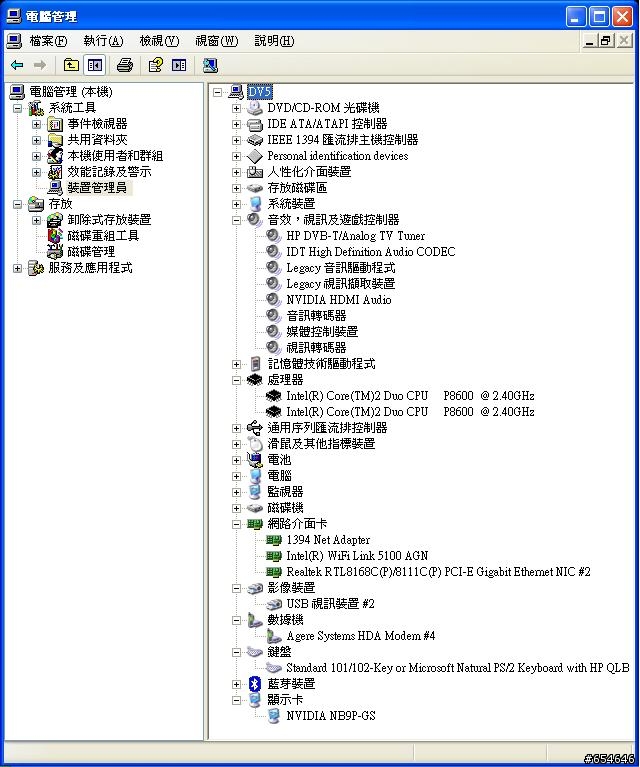Select USB 視訊裝置 #2
This screenshot has height=767, width=640.
pyautogui.click(x=330, y=604)
